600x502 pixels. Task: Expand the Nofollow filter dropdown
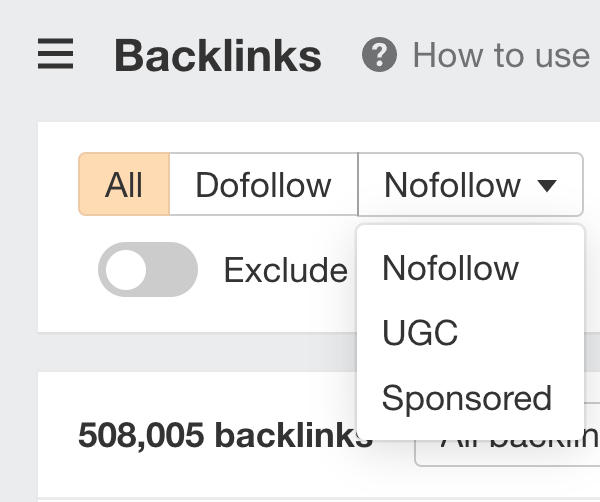(470, 185)
